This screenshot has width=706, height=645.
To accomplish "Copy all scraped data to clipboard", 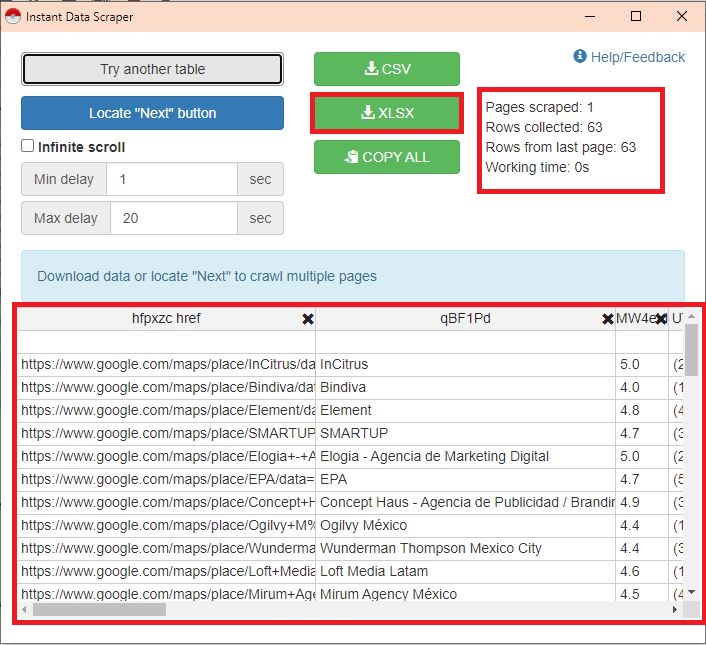I will (387, 157).
